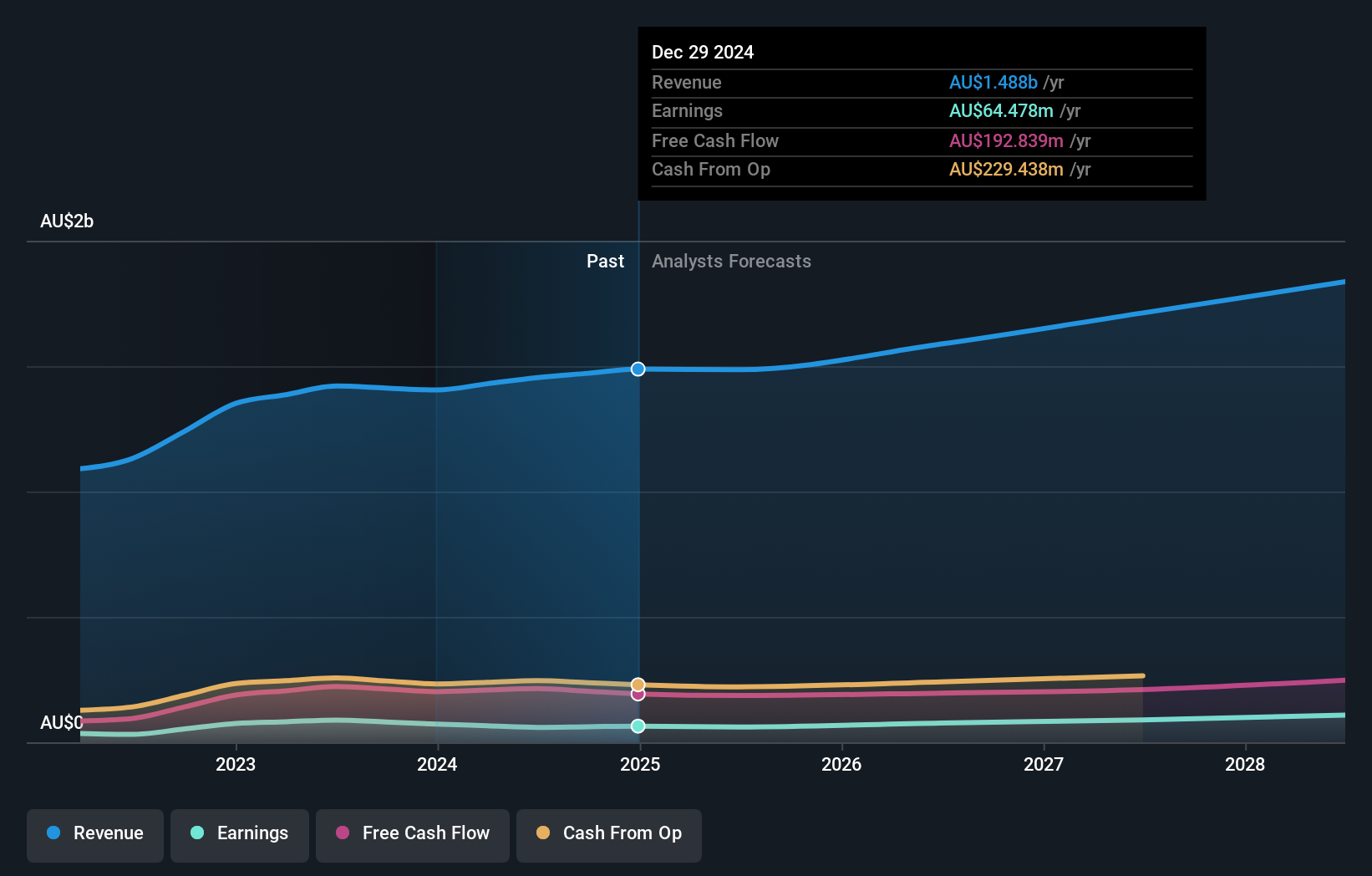
Task: Click the Revenue row label in tooltip
Action: pyautogui.click(x=687, y=82)
